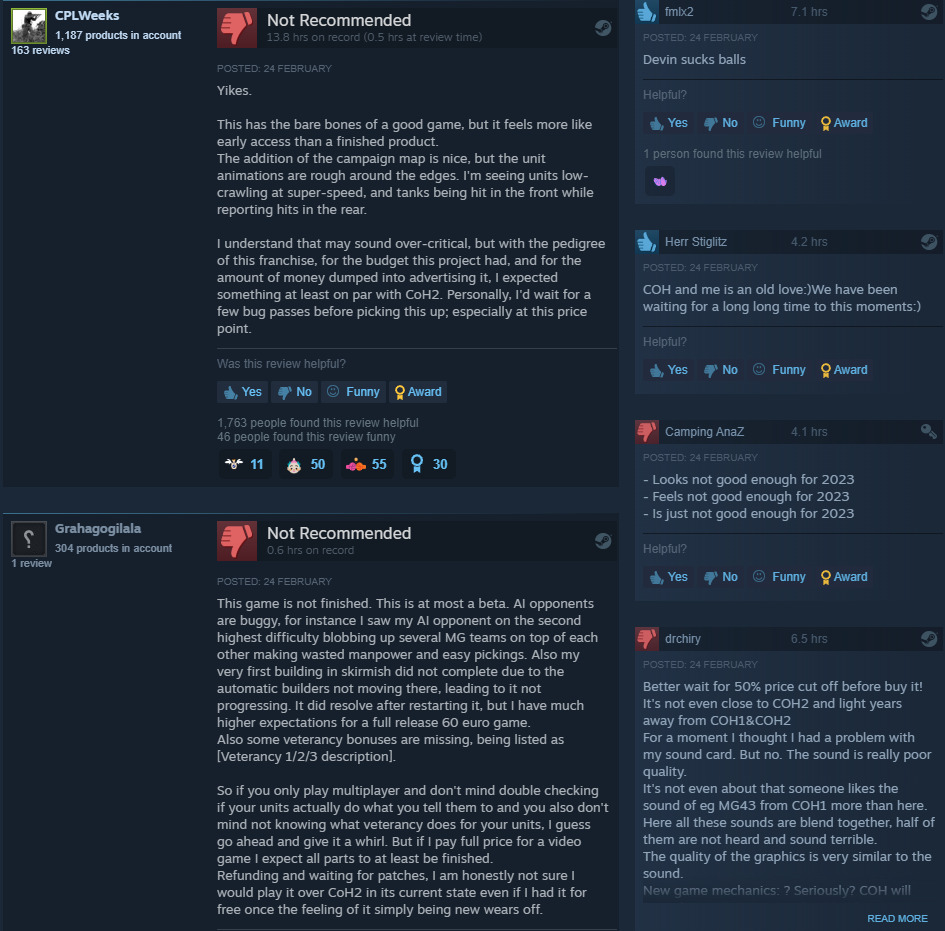This screenshot has width=945, height=931.
Task: Open CPLWeeks' profile name link
Action: point(87,16)
